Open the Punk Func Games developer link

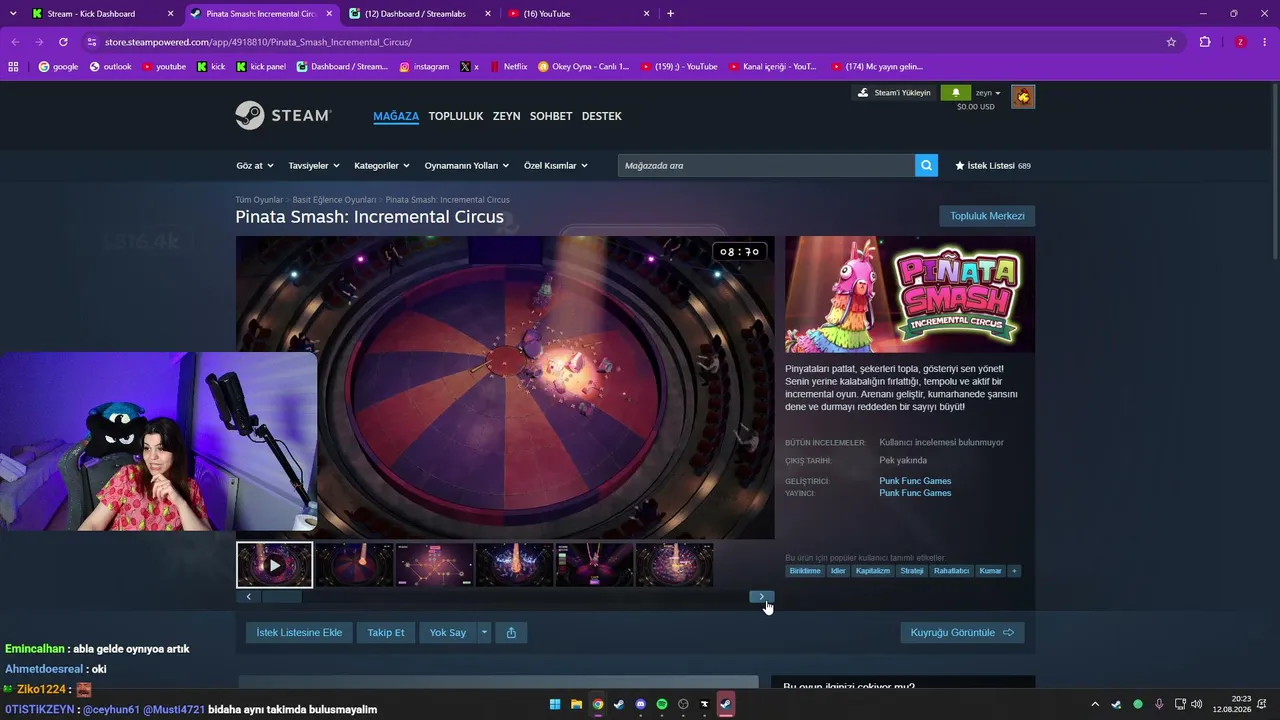coord(915,481)
